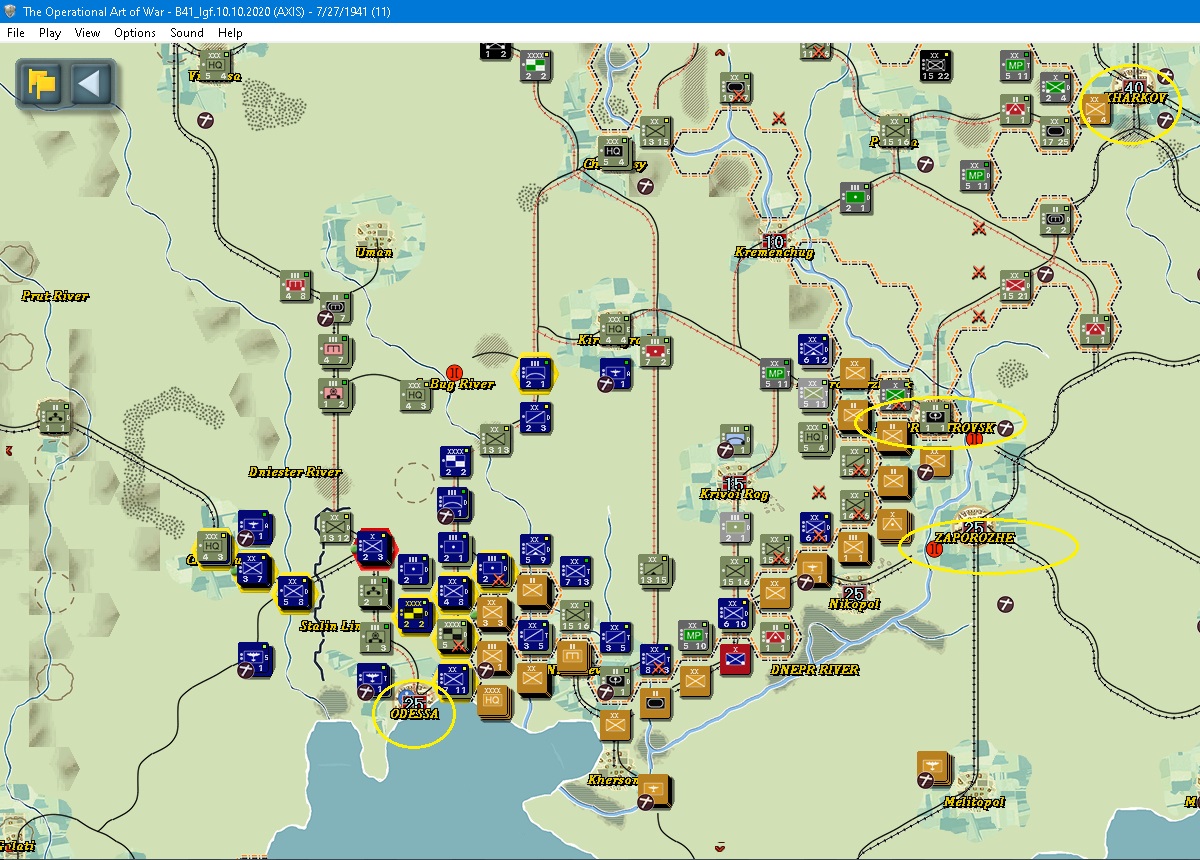Open the View menu
Viewport: 1200px width, 860px height.
[88, 33]
